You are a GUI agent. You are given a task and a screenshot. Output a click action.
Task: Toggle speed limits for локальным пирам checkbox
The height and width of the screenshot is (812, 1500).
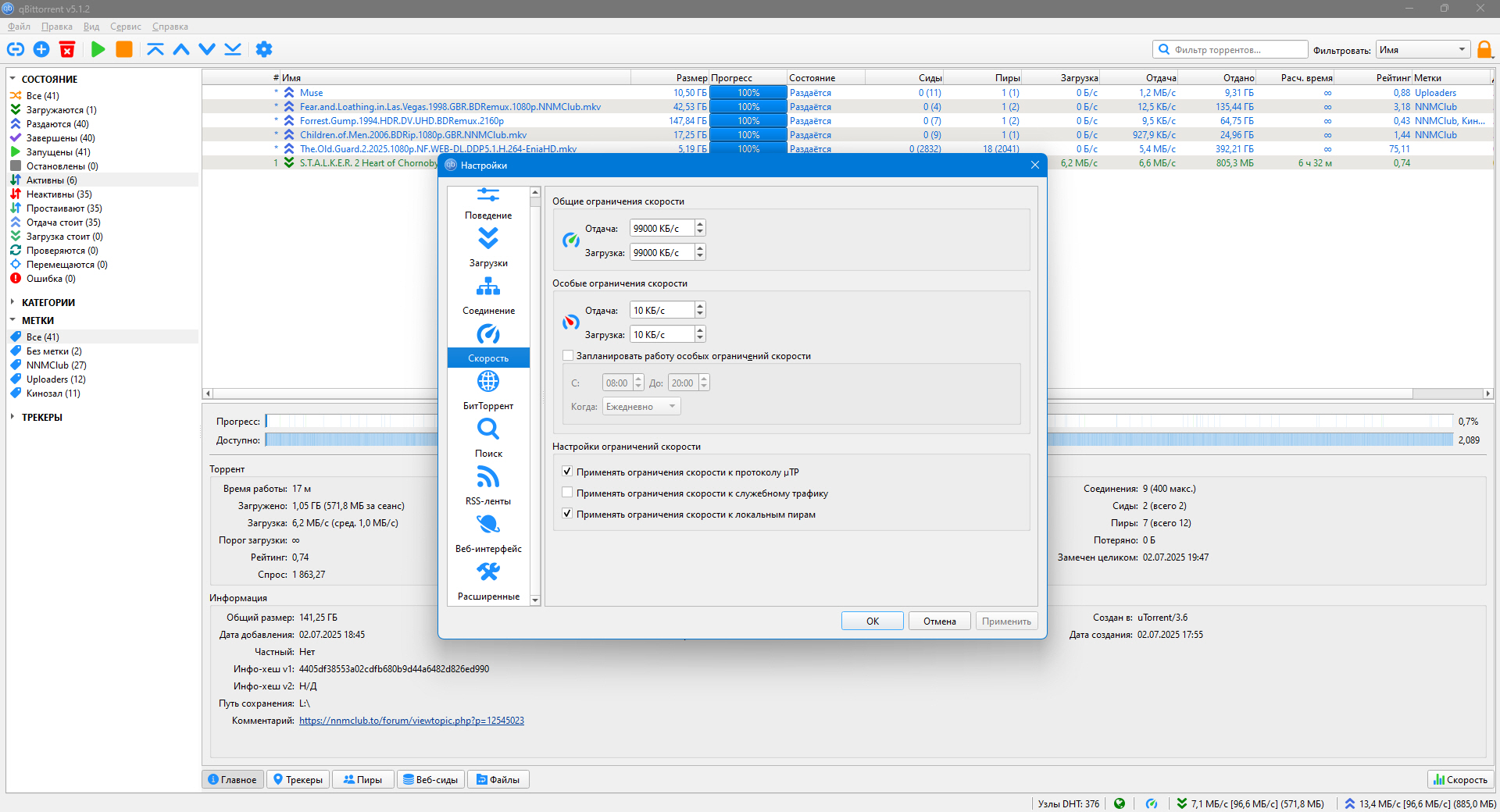point(568,514)
